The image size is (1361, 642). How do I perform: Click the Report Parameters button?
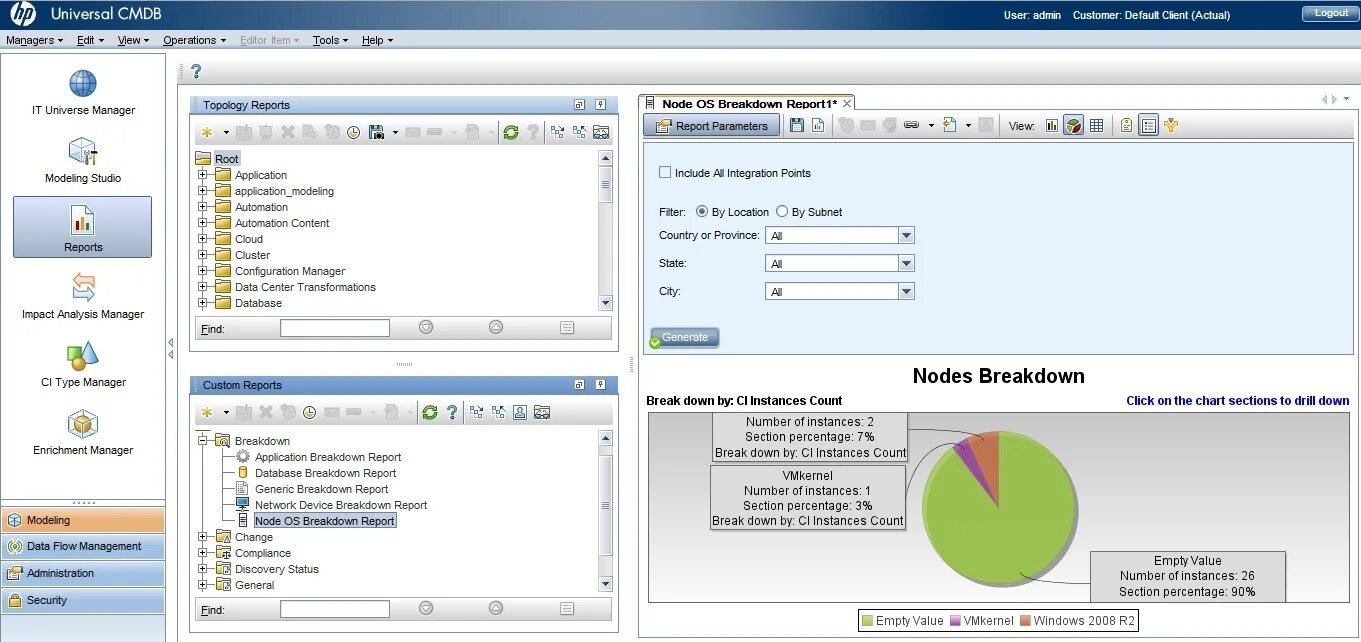coord(712,126)
